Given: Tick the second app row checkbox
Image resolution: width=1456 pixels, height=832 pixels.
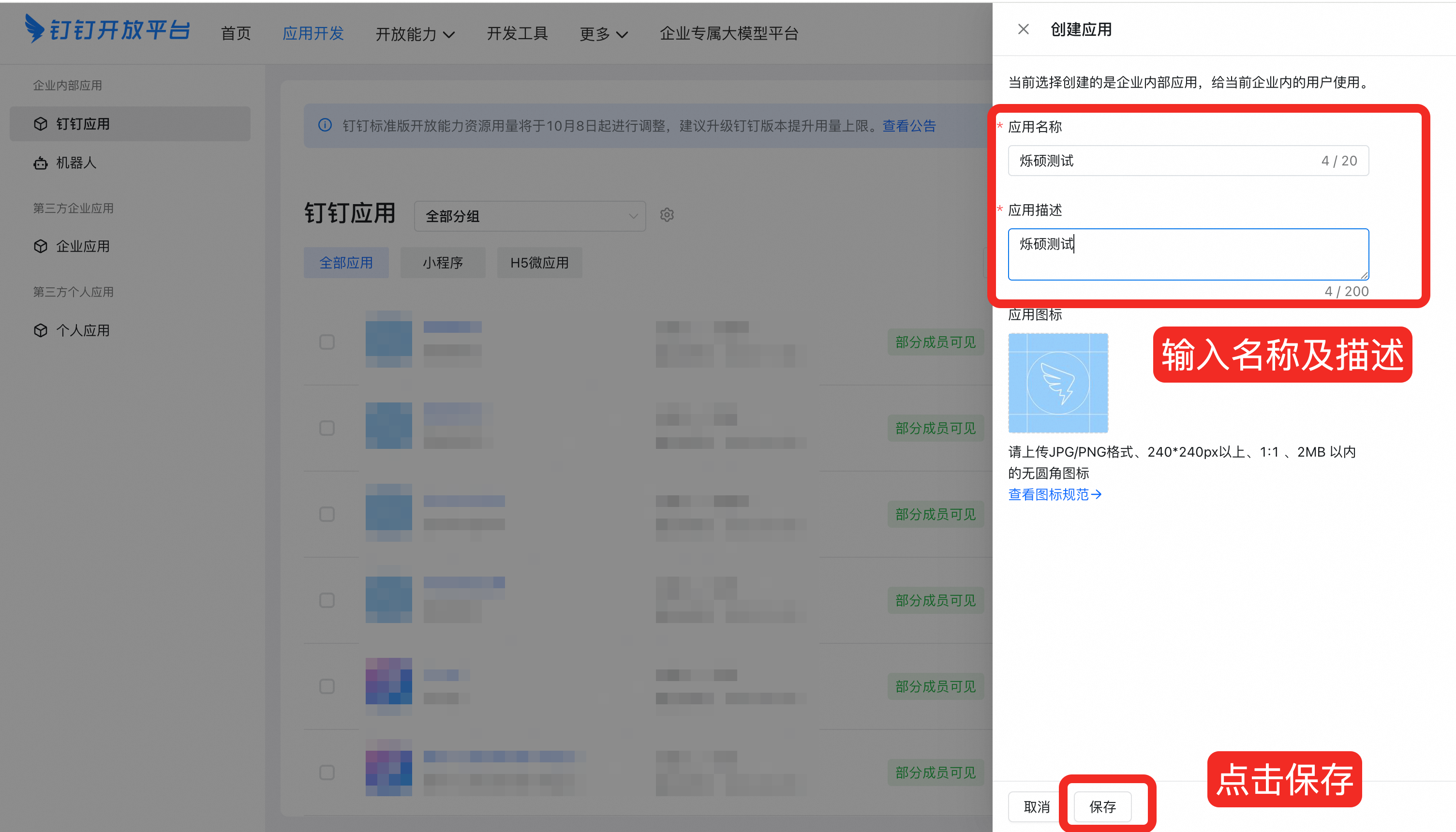Looking at the screenshot, I should [327, 428].
